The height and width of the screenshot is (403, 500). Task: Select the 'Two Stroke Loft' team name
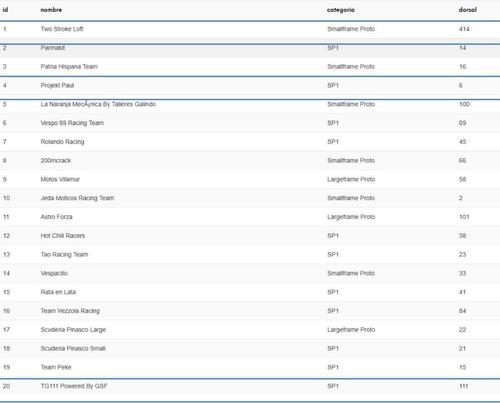(62, 29)
